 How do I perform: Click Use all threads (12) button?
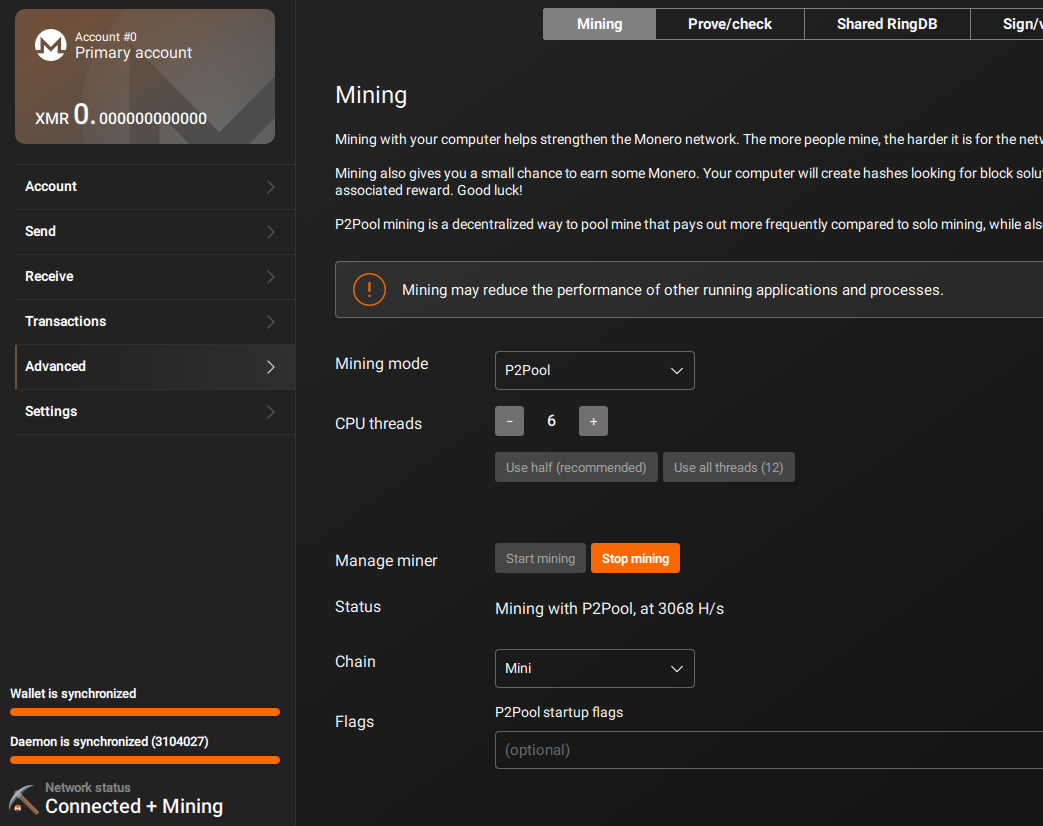tap(728, 467)
